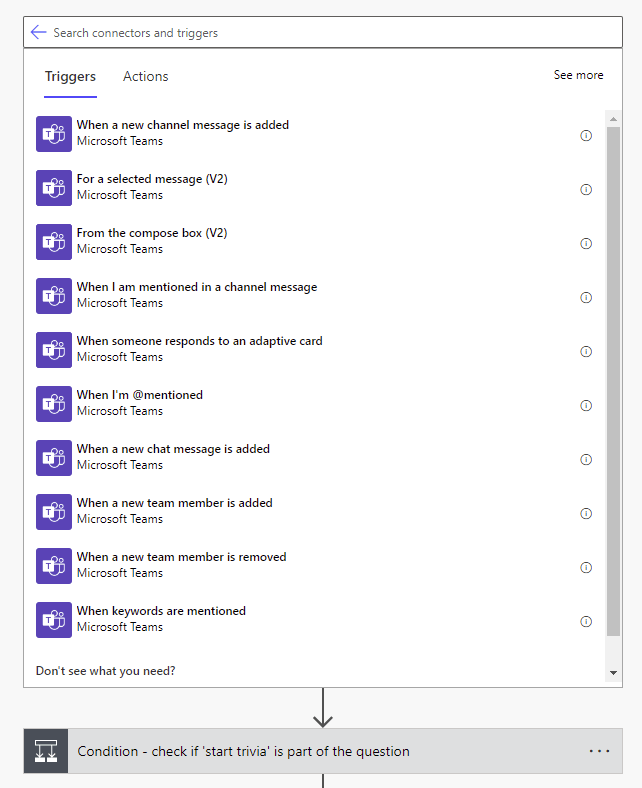Open ellipsis menu on Condition step
This screenshot has width=642, height=788.
[x=599, y=751]
